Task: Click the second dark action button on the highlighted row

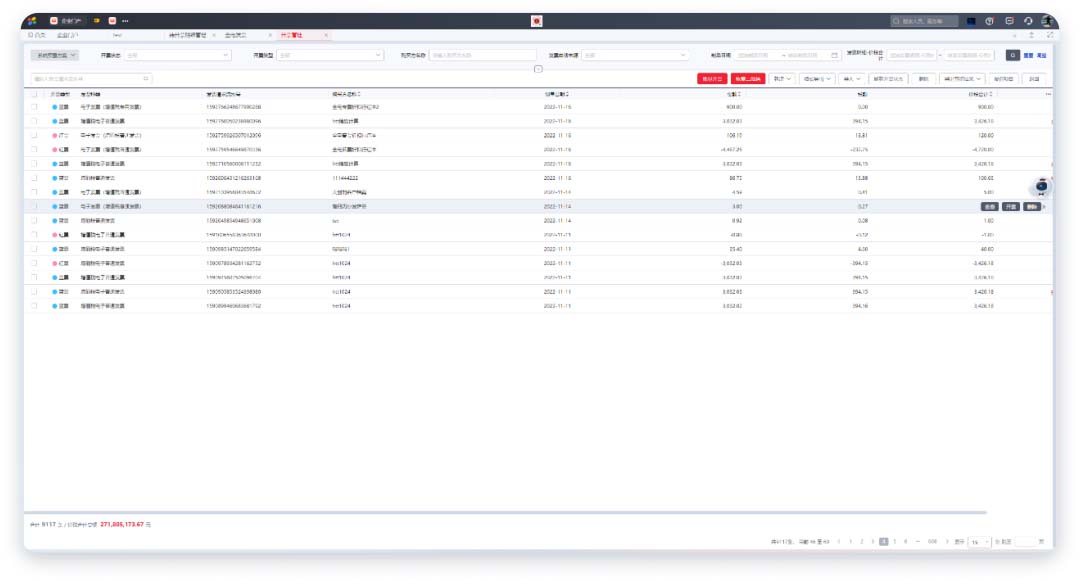Action: click(x=1010, y=207)
